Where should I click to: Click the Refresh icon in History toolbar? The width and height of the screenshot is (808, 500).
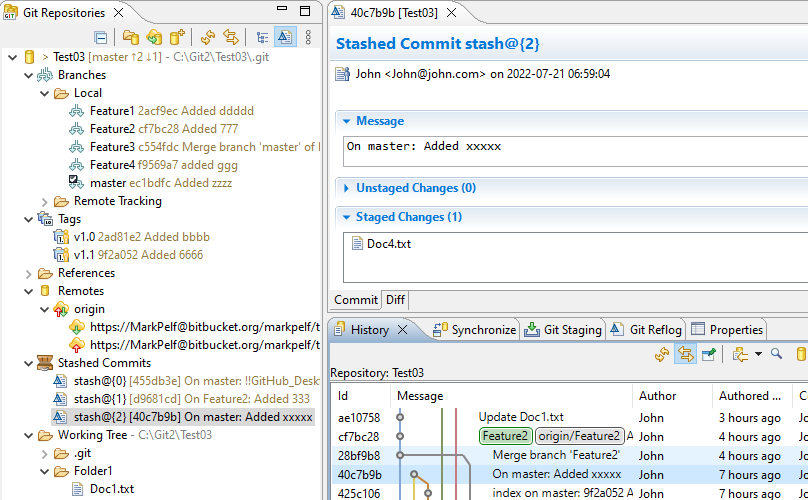tap(662, 354)
